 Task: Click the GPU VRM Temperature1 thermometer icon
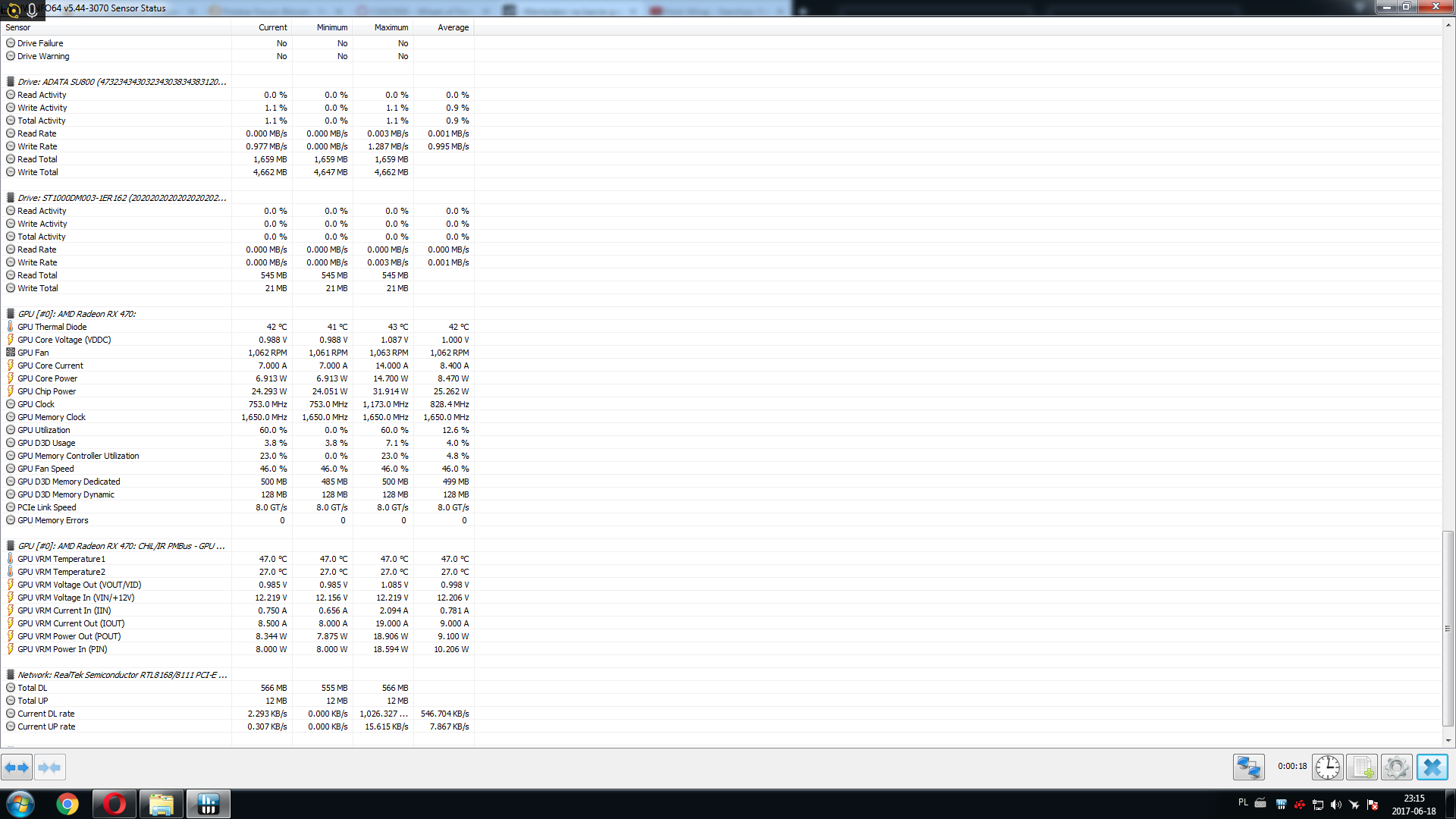coord(11,558)
